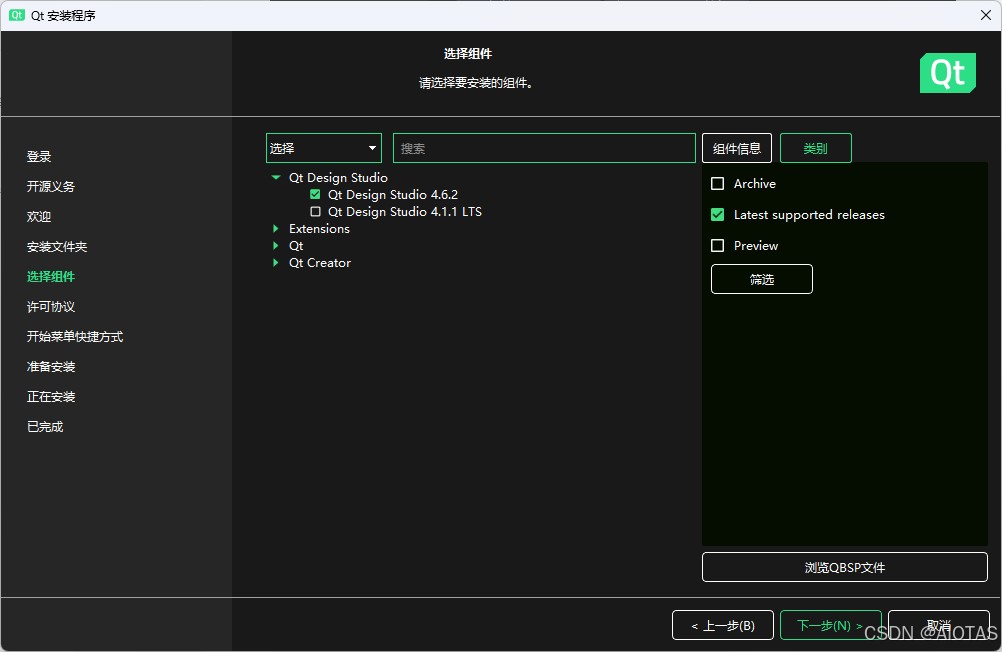Click the 开始菜单快捷方式 step in sidebar
Screen dimensions: 1002x652
(x=75, y=337)
